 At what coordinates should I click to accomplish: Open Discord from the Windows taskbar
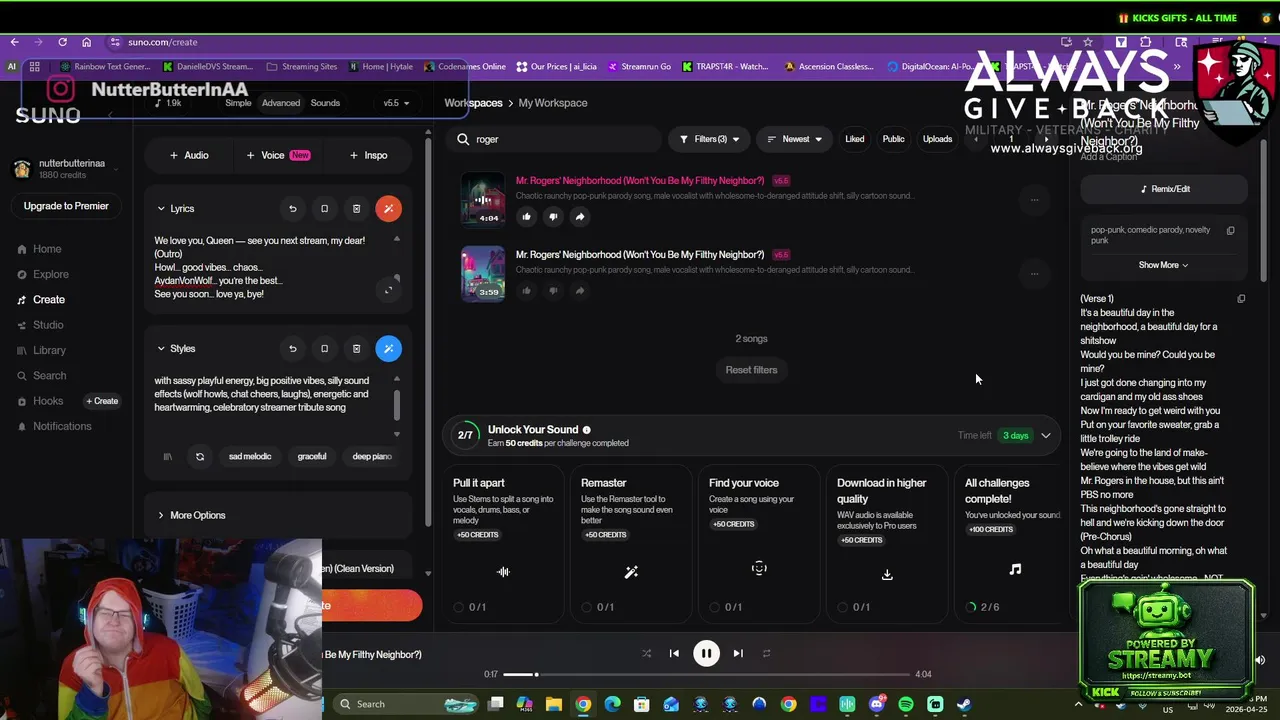pyautogui.click(x=877, y=704)
